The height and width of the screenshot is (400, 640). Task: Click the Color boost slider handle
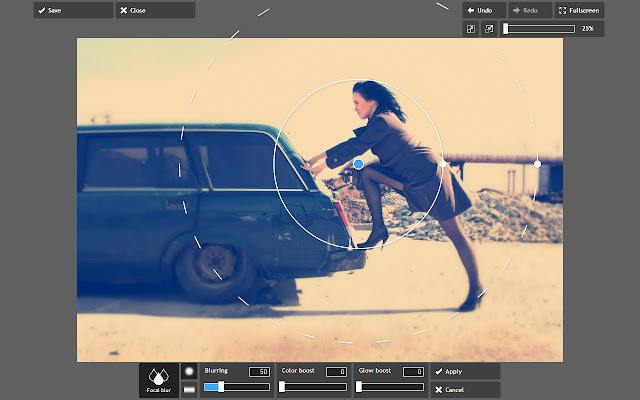click(282, 387)
